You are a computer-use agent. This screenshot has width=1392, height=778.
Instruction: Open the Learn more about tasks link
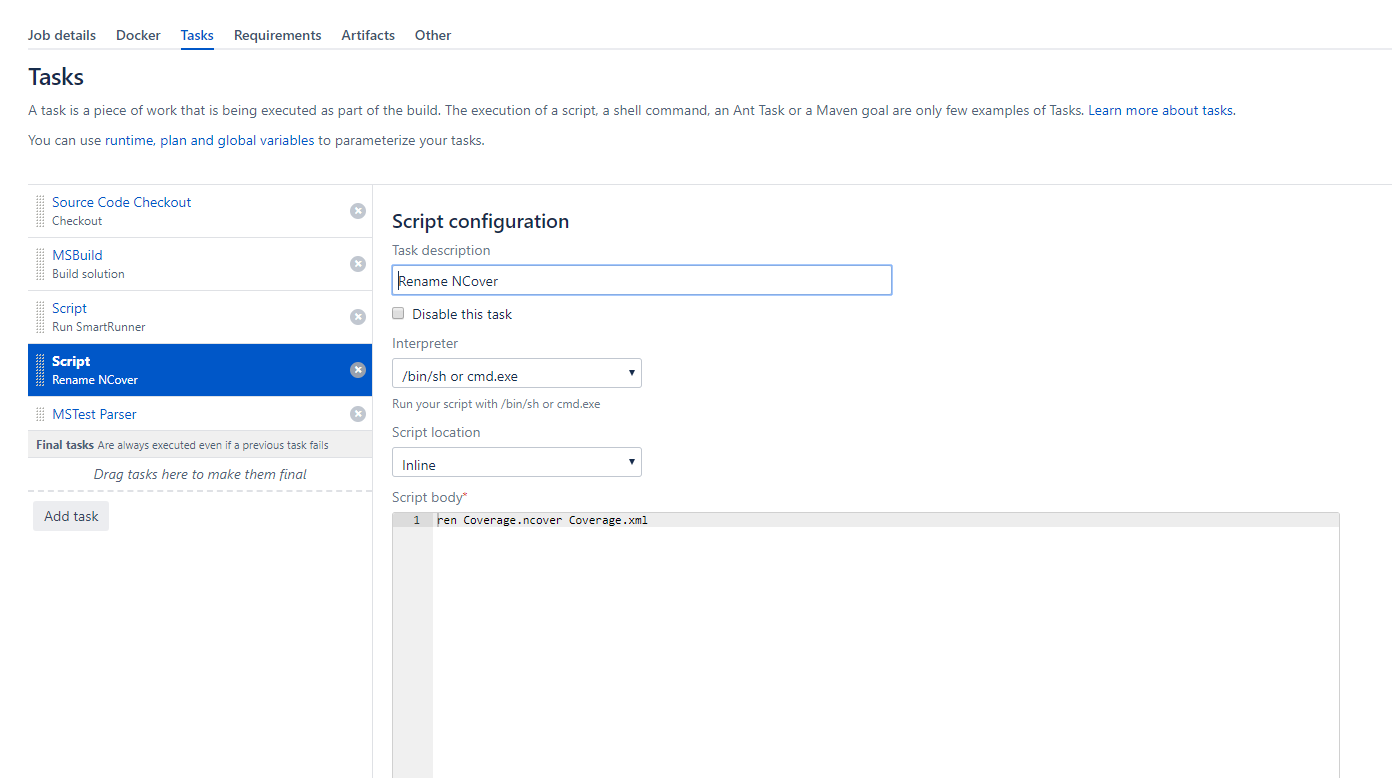click(1161, 111)
